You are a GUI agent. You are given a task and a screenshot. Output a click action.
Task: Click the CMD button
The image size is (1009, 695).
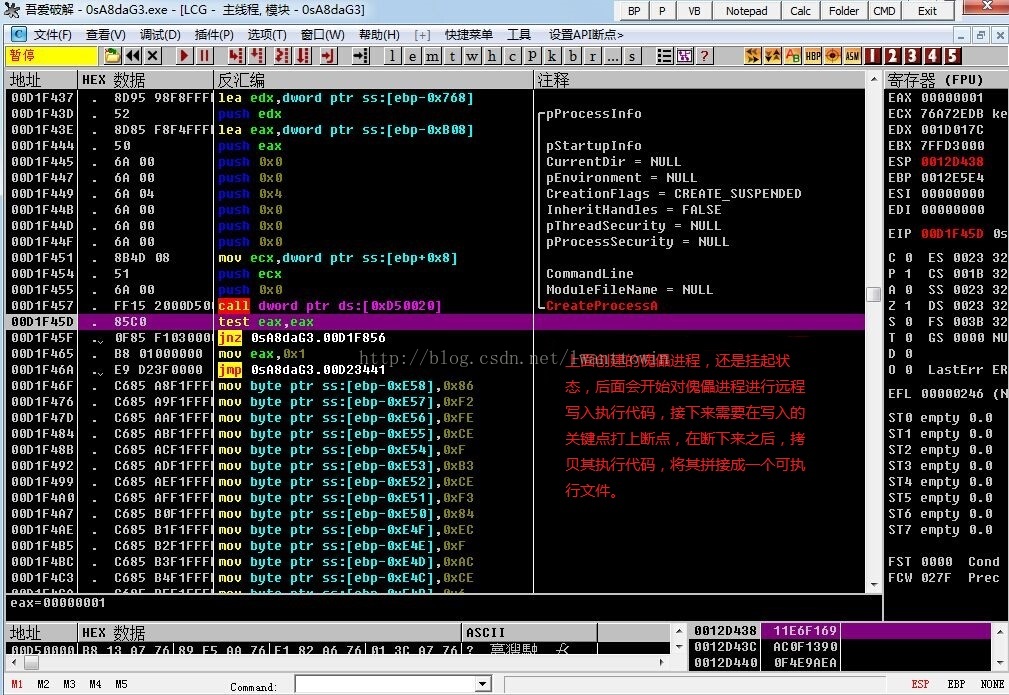coord(884,10)
